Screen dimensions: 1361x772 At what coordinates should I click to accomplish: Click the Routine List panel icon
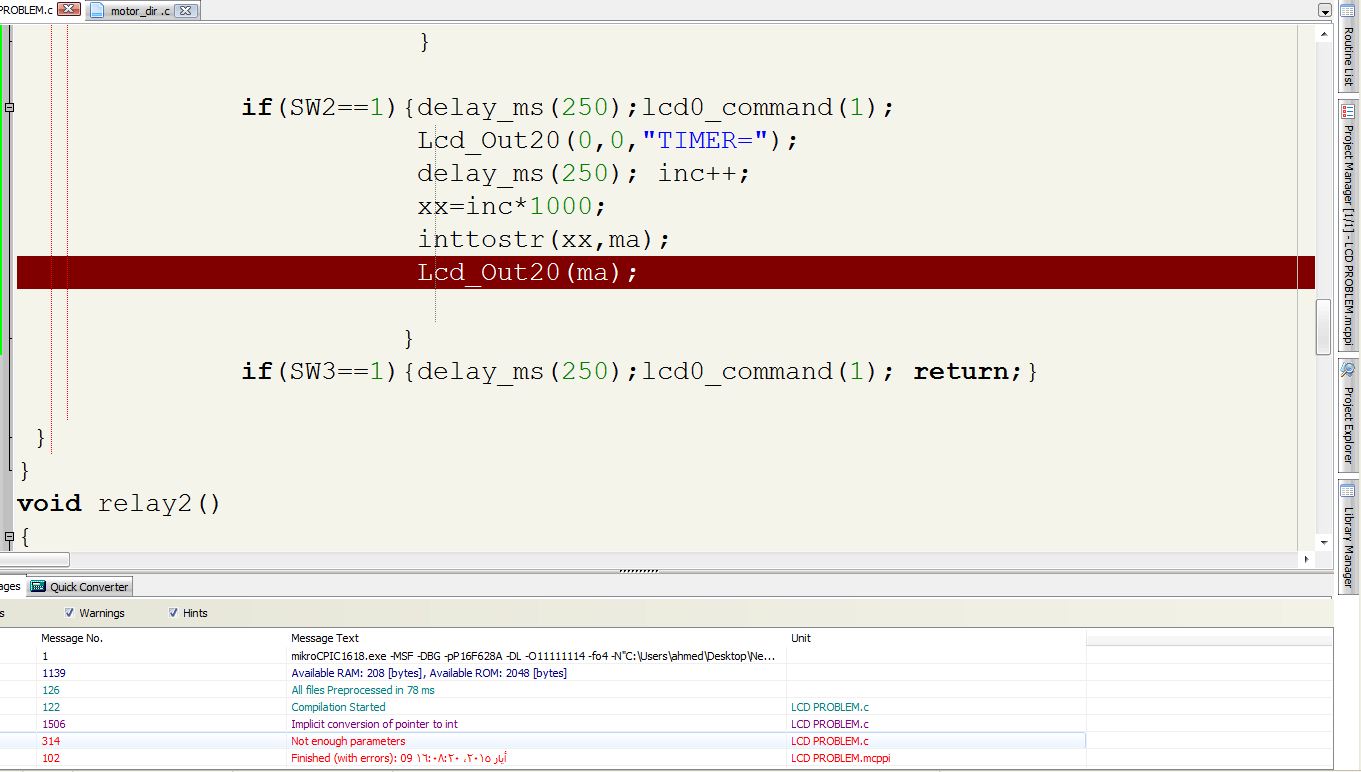[1348, 11]
